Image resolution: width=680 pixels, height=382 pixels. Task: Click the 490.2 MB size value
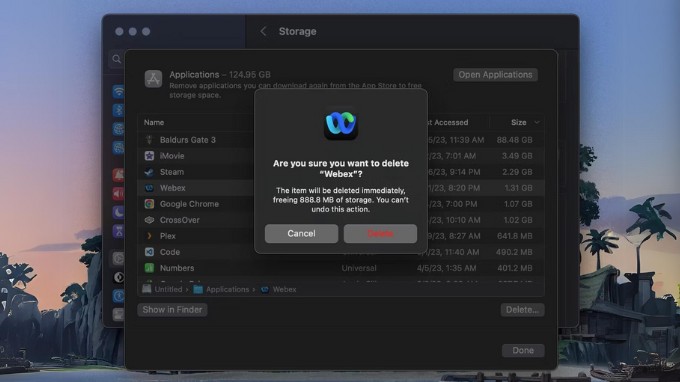point(514,252)
